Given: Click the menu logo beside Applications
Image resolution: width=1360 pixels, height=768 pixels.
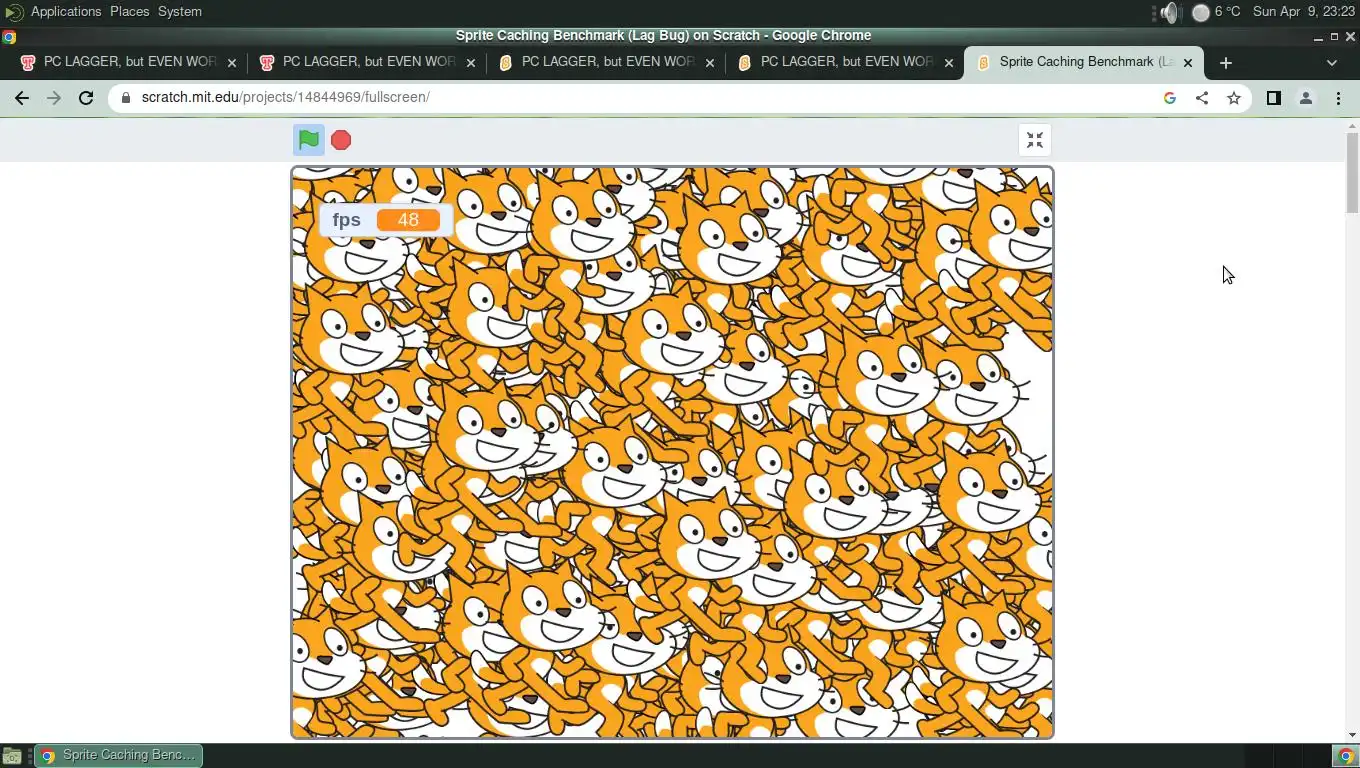Looking at the screenshot, I should pyautogui.click(x=14, y=12).
